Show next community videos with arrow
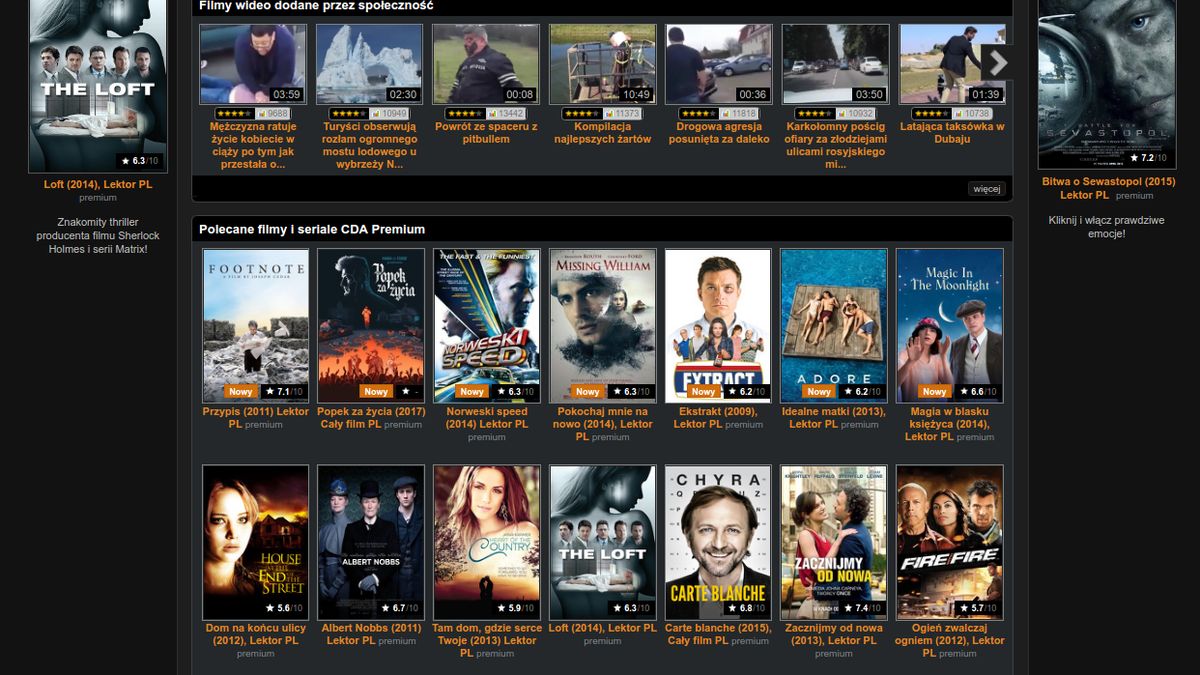The height and width of the screenshot is (675, 1200). [996, 62]
